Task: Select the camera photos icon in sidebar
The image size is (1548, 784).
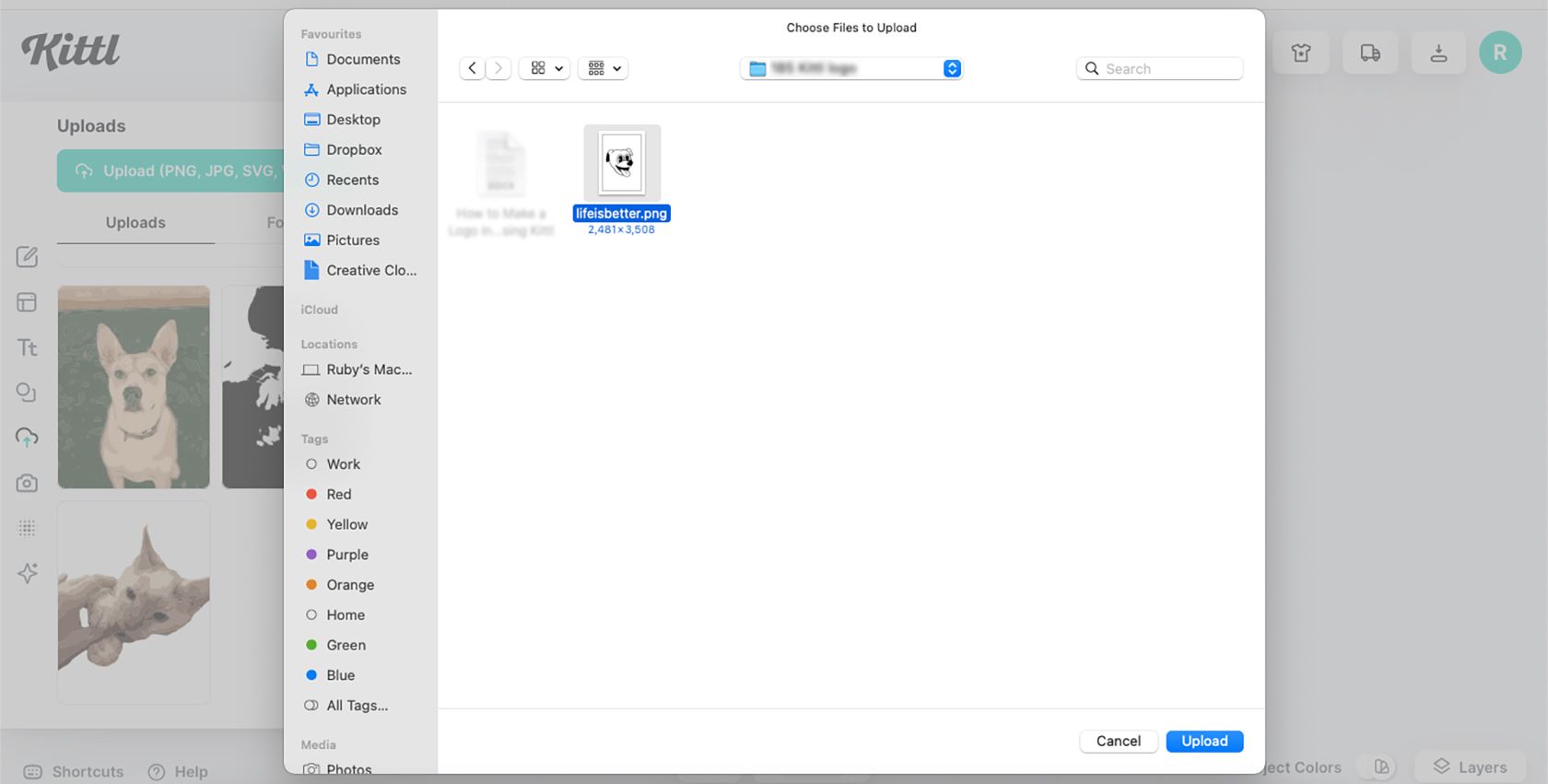Action: click(27, 483)
